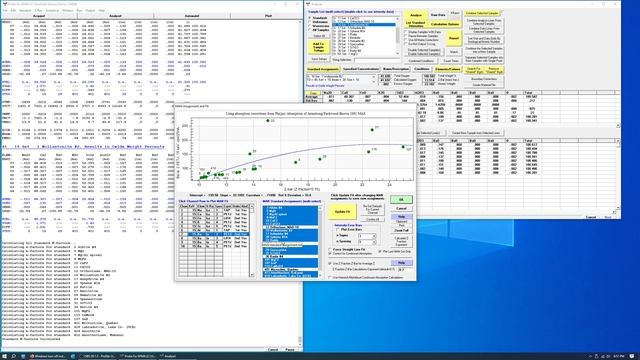Click List Standard Intensities button

pyautogui.click(x=415, y=24)
